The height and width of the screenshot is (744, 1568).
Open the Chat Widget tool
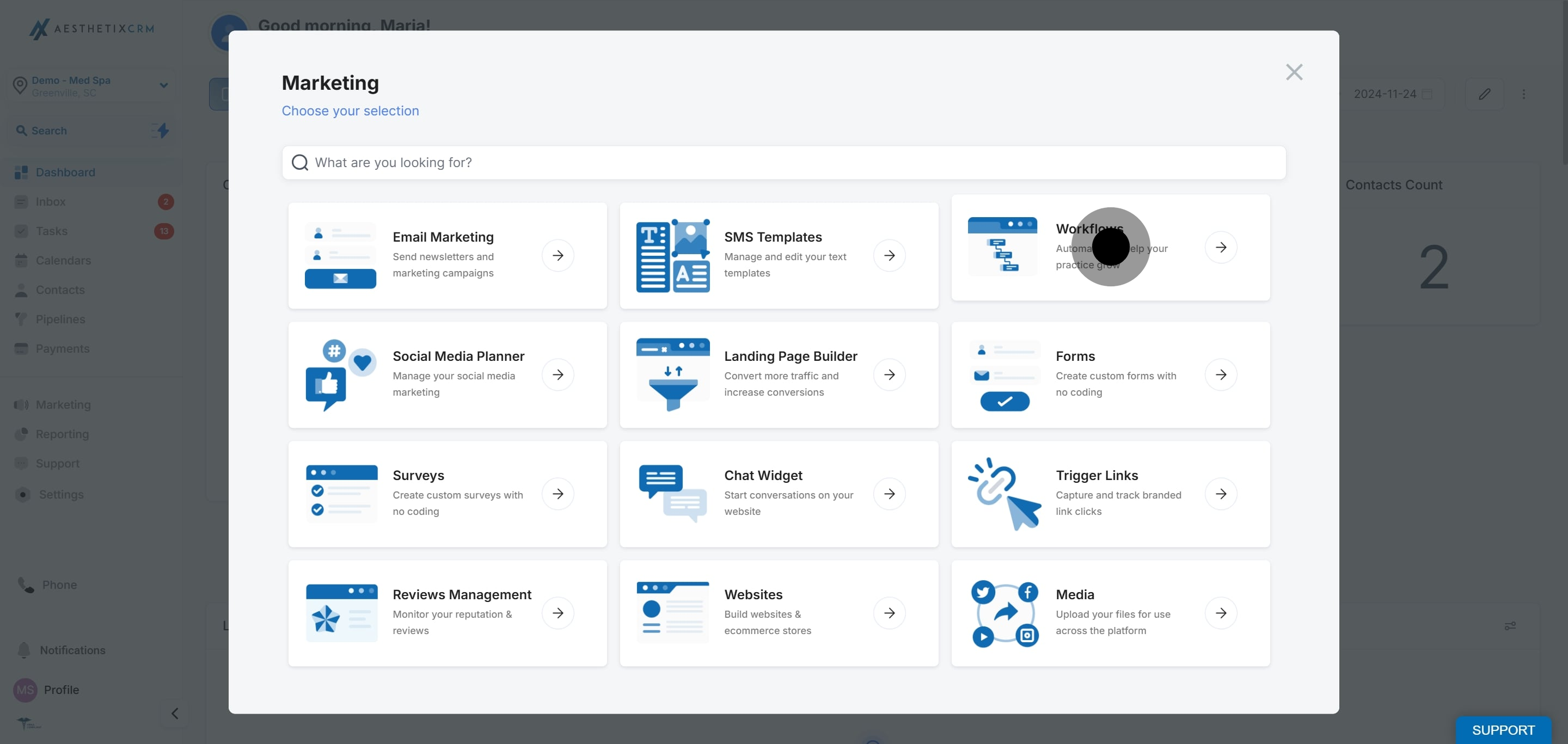coord(763,493)
